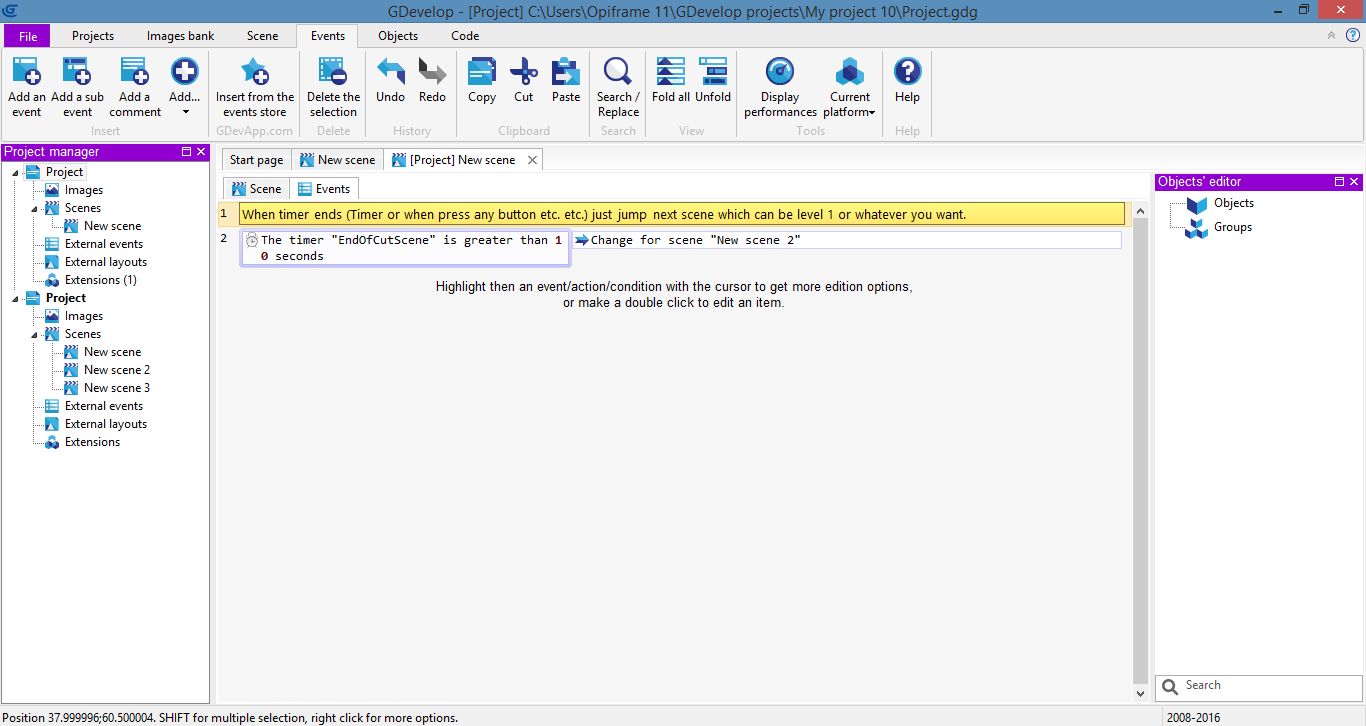Viewport: 1366px width, 726px height.
Task: Click Add a comment icon
Action: click(x=135, y=74)
